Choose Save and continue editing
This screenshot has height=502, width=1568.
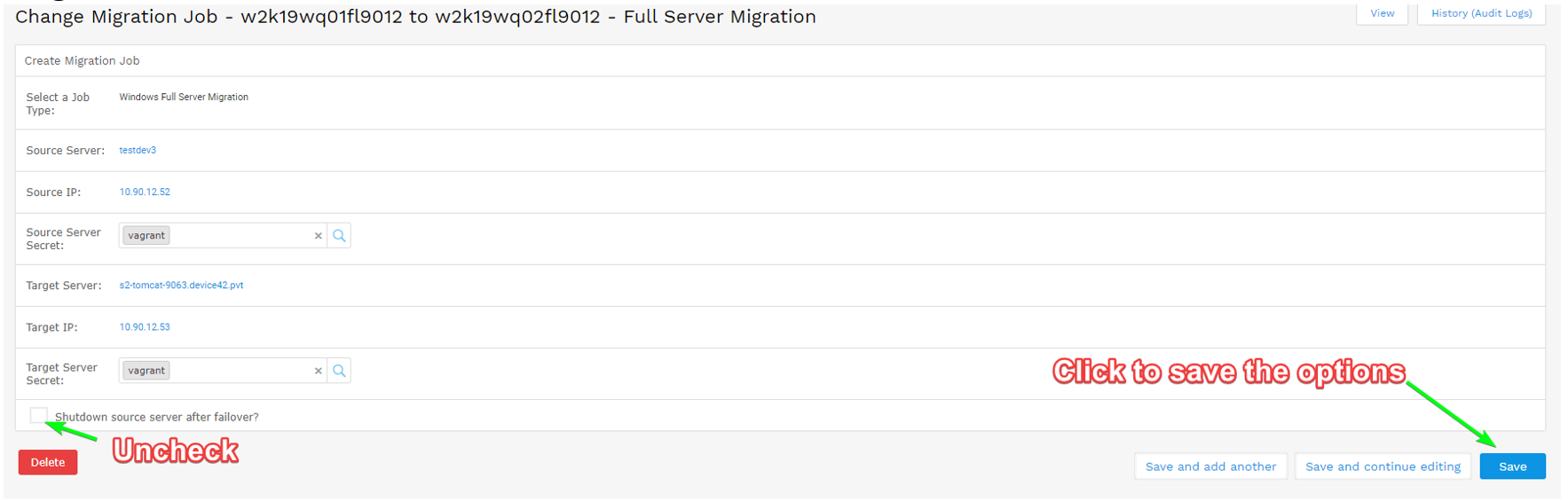[1383, 467]
